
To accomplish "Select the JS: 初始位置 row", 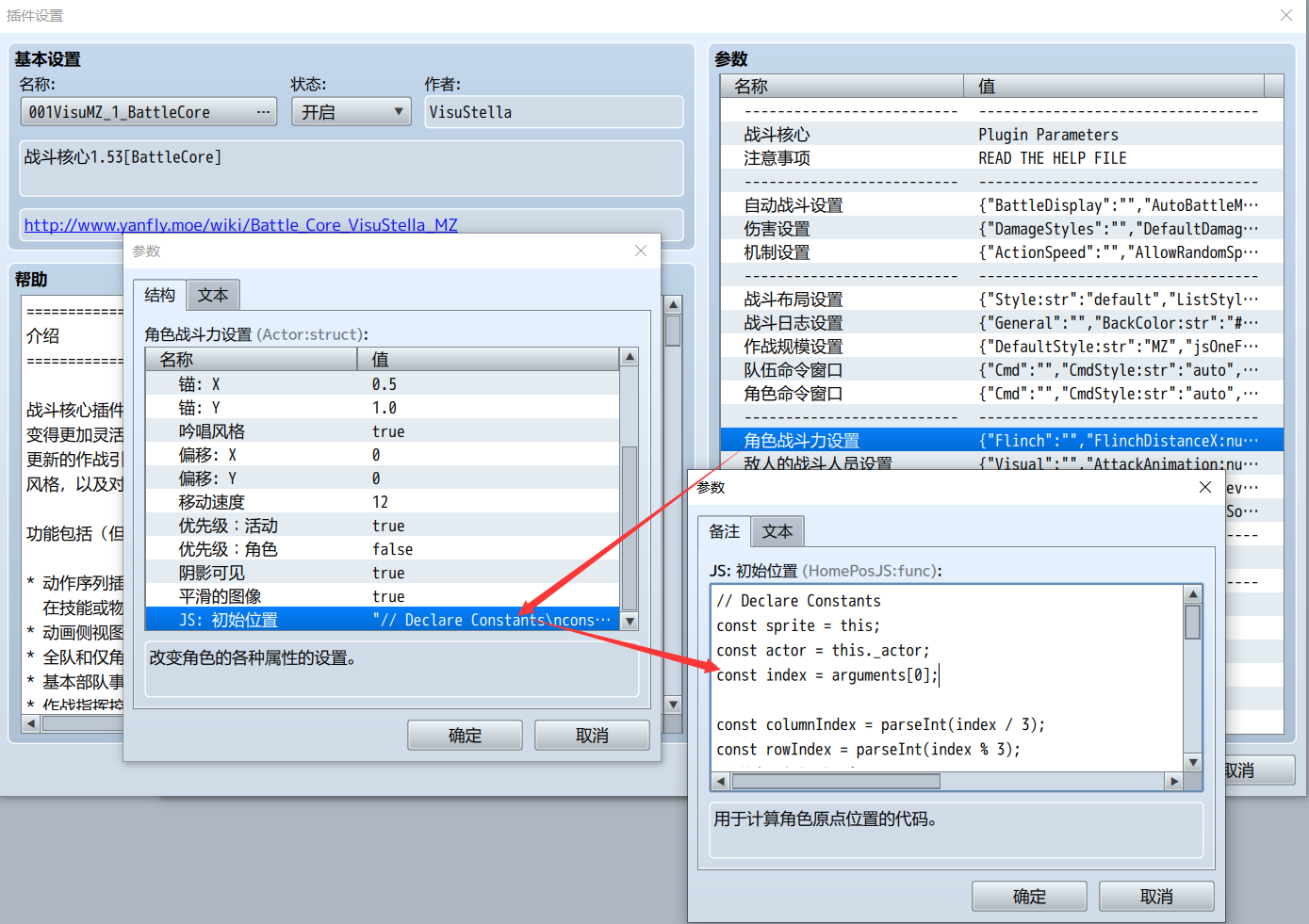I will [382, 620].
